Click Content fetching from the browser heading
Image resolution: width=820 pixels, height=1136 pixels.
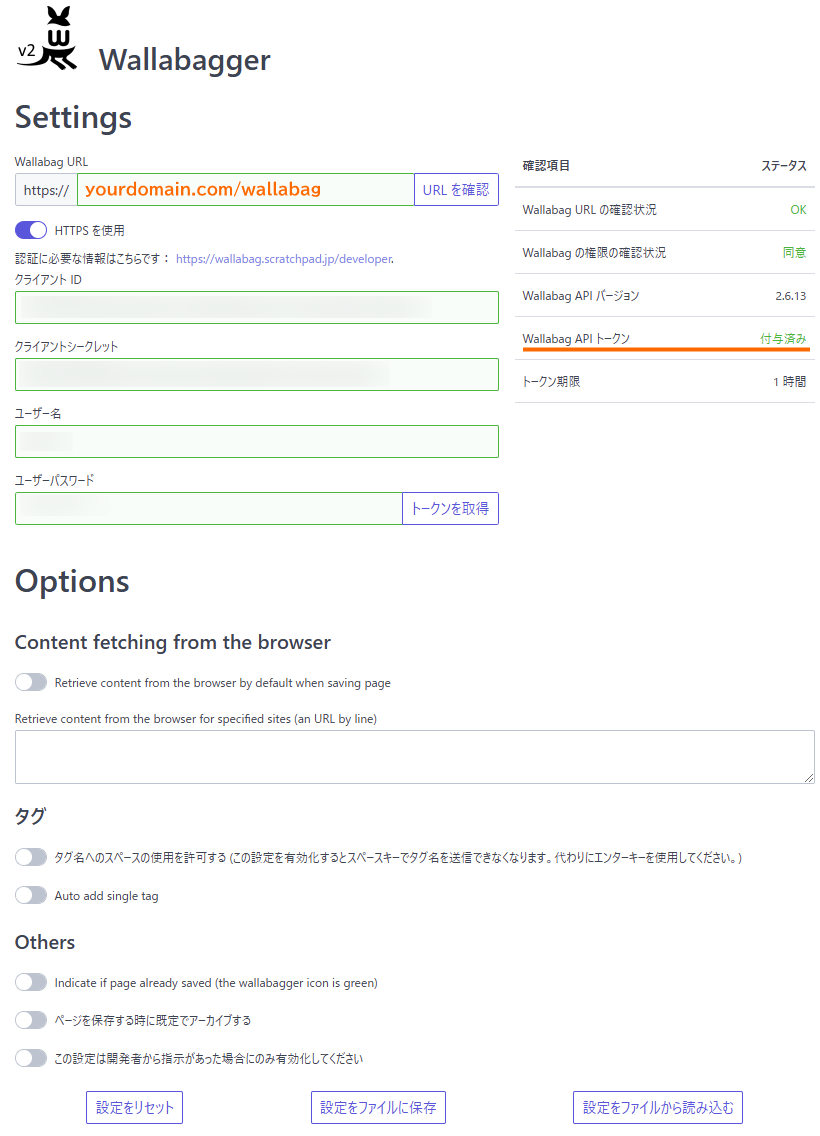[x=173, y=642]
